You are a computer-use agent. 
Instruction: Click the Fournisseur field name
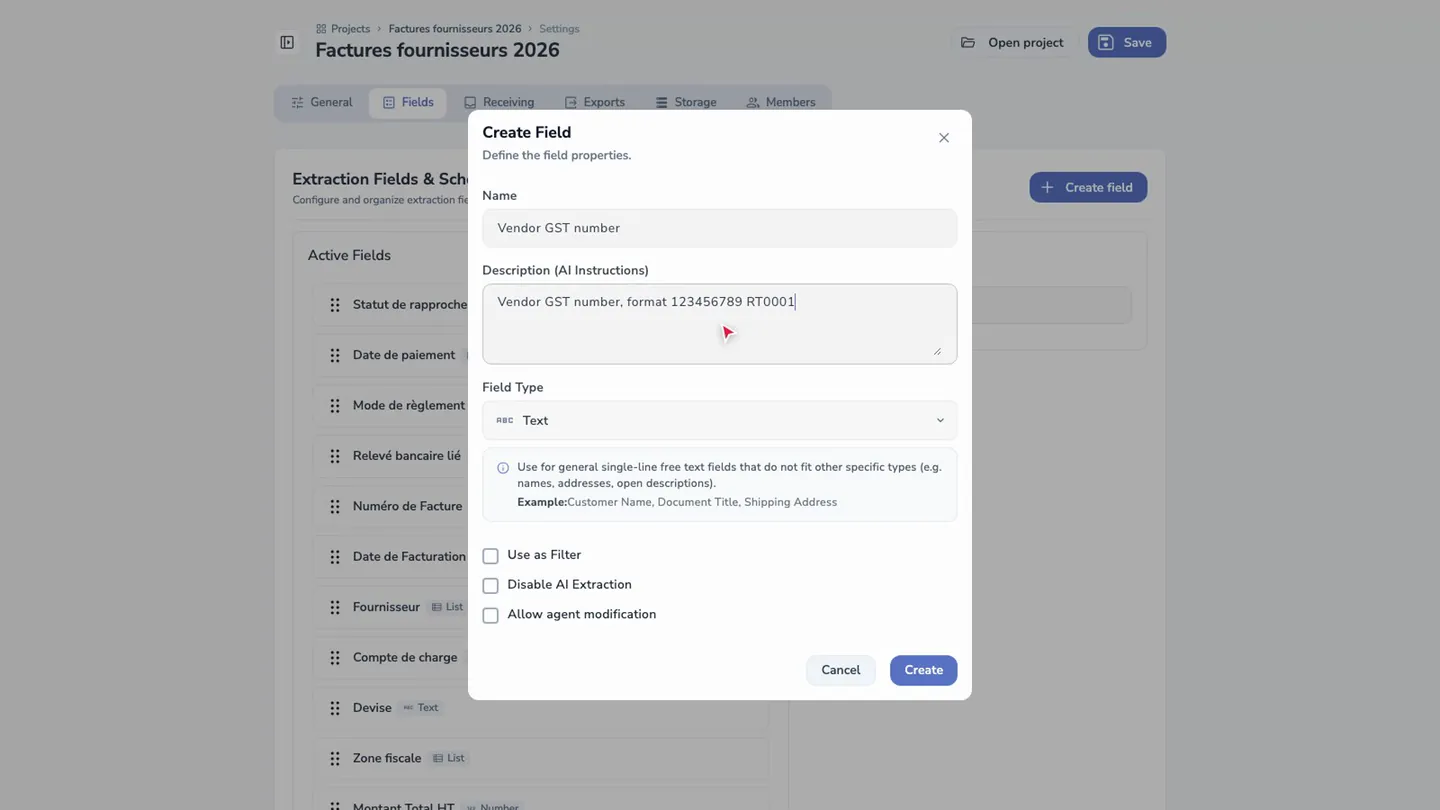[386, 608]
